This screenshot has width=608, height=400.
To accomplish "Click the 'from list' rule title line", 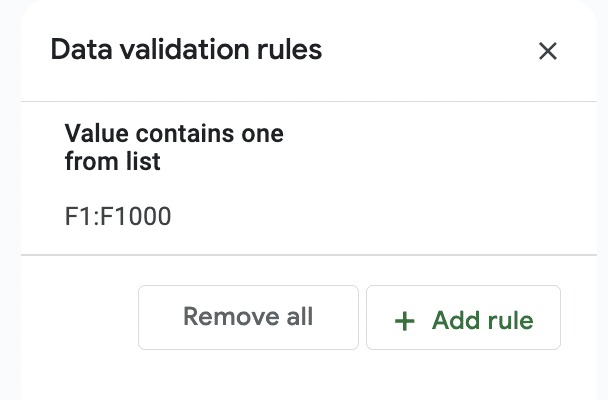I will 112,161.
